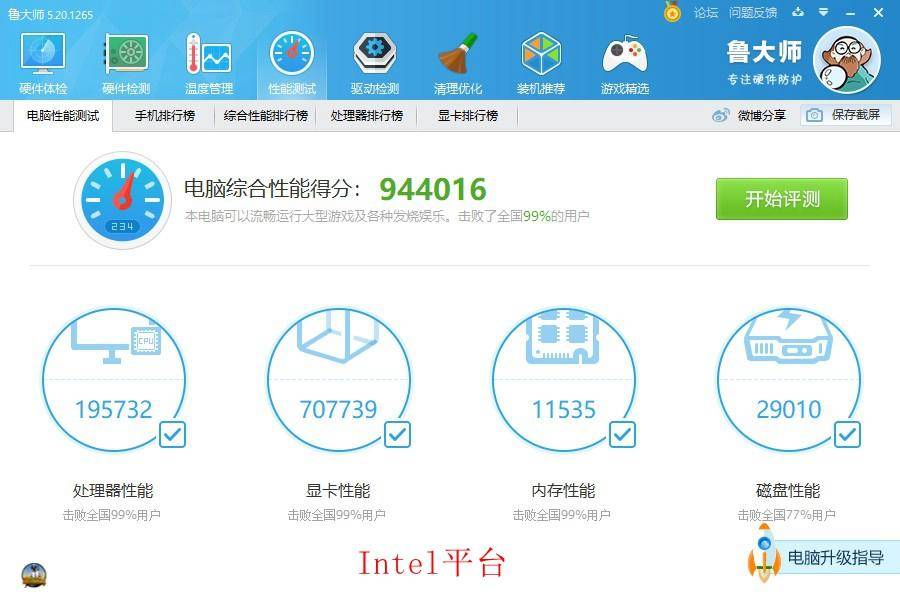This screenshot has width=900, height=600.
Task: Expand the title bar dropdown triangle menu
Action: click(x=824, y=12)
